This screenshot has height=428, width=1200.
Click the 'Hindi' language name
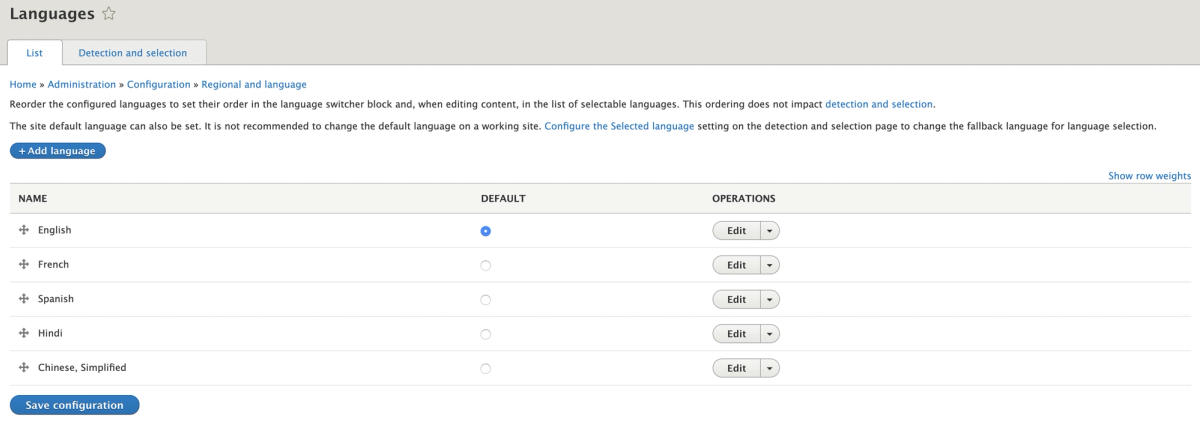click(x=50, y=333)
